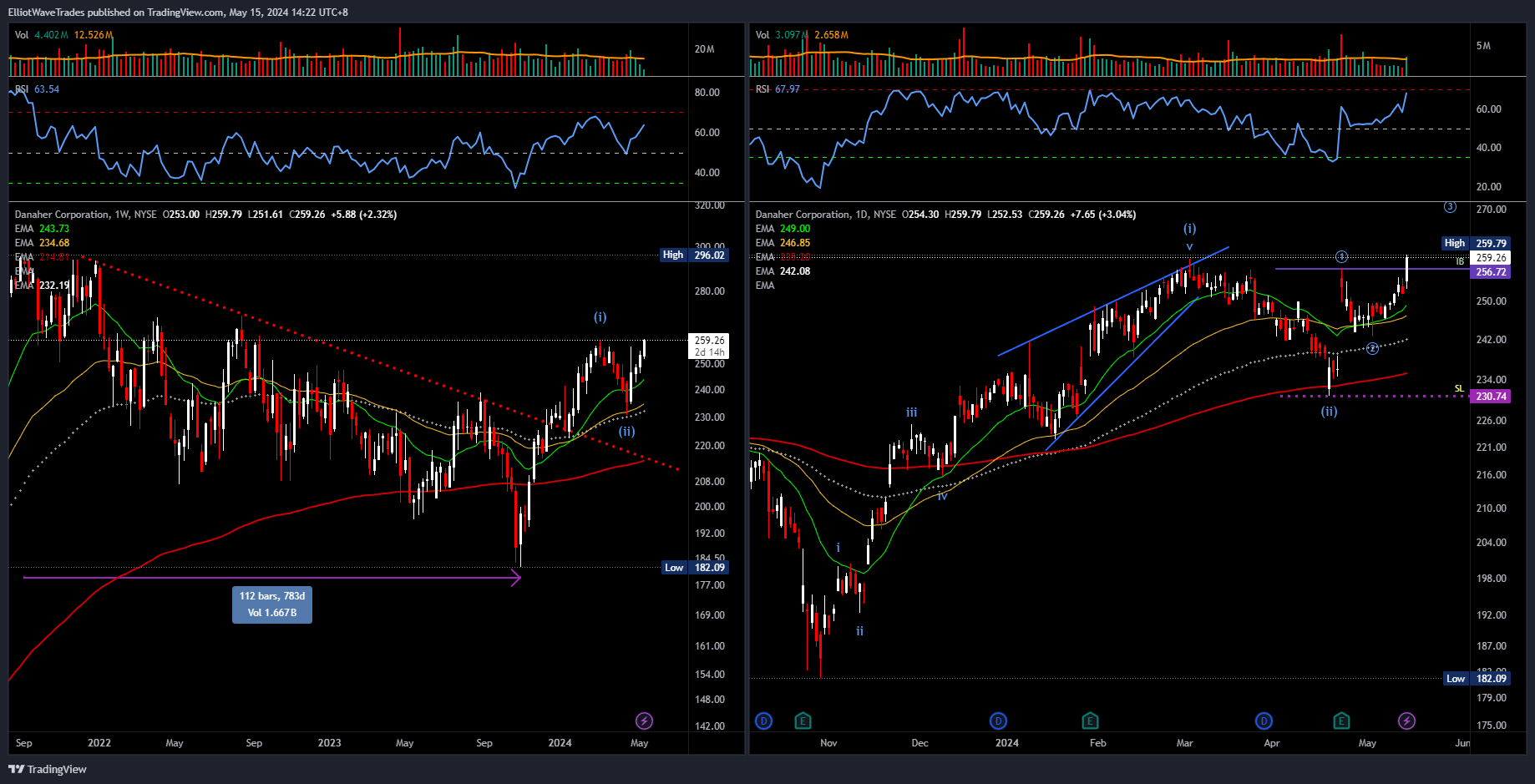Click the EMA 242.08 legend on the daily chart

[x=783, y=271]
